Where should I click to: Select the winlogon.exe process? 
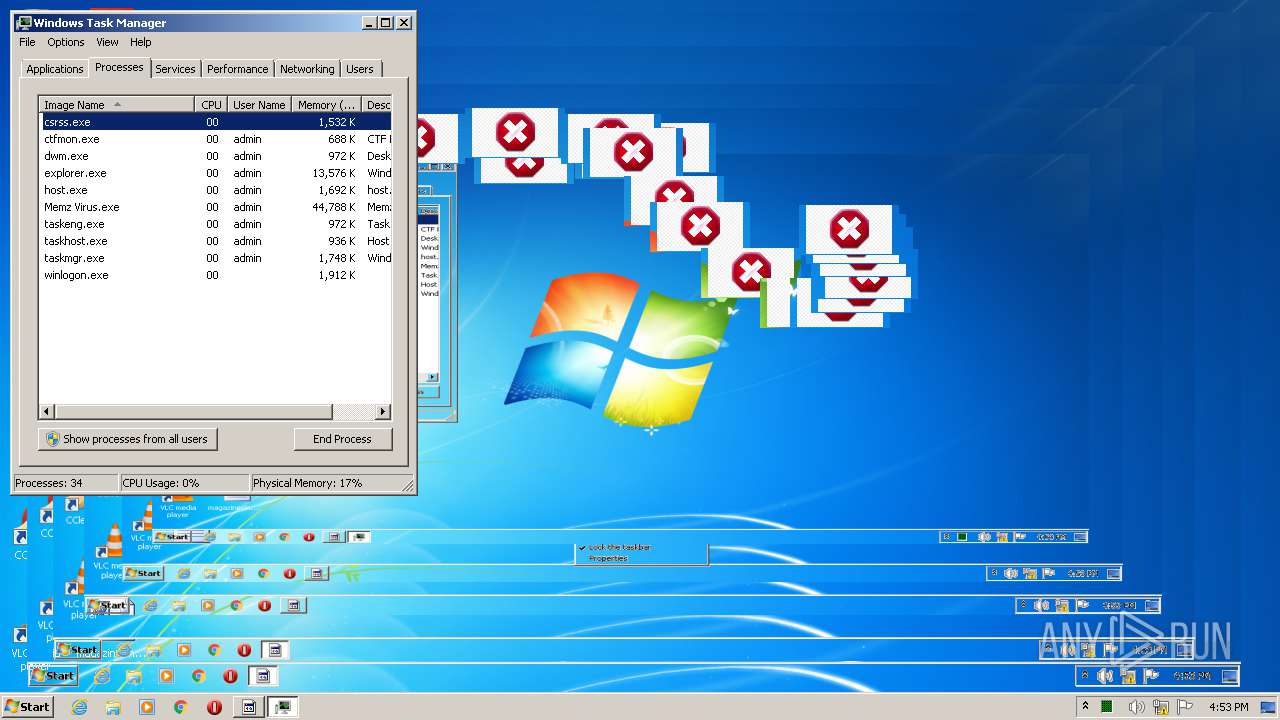[215, 275]
